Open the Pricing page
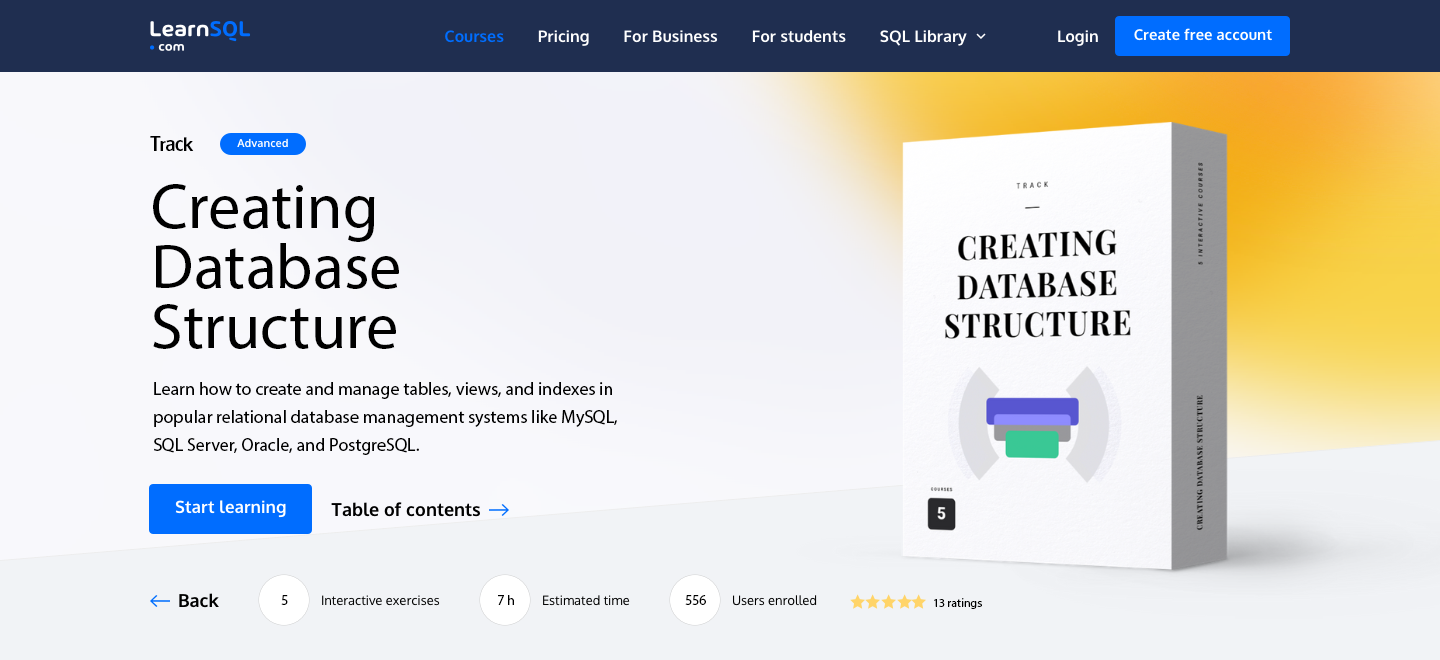The height and width of the screenshot is (660, 1440). (x=563, y=36)
